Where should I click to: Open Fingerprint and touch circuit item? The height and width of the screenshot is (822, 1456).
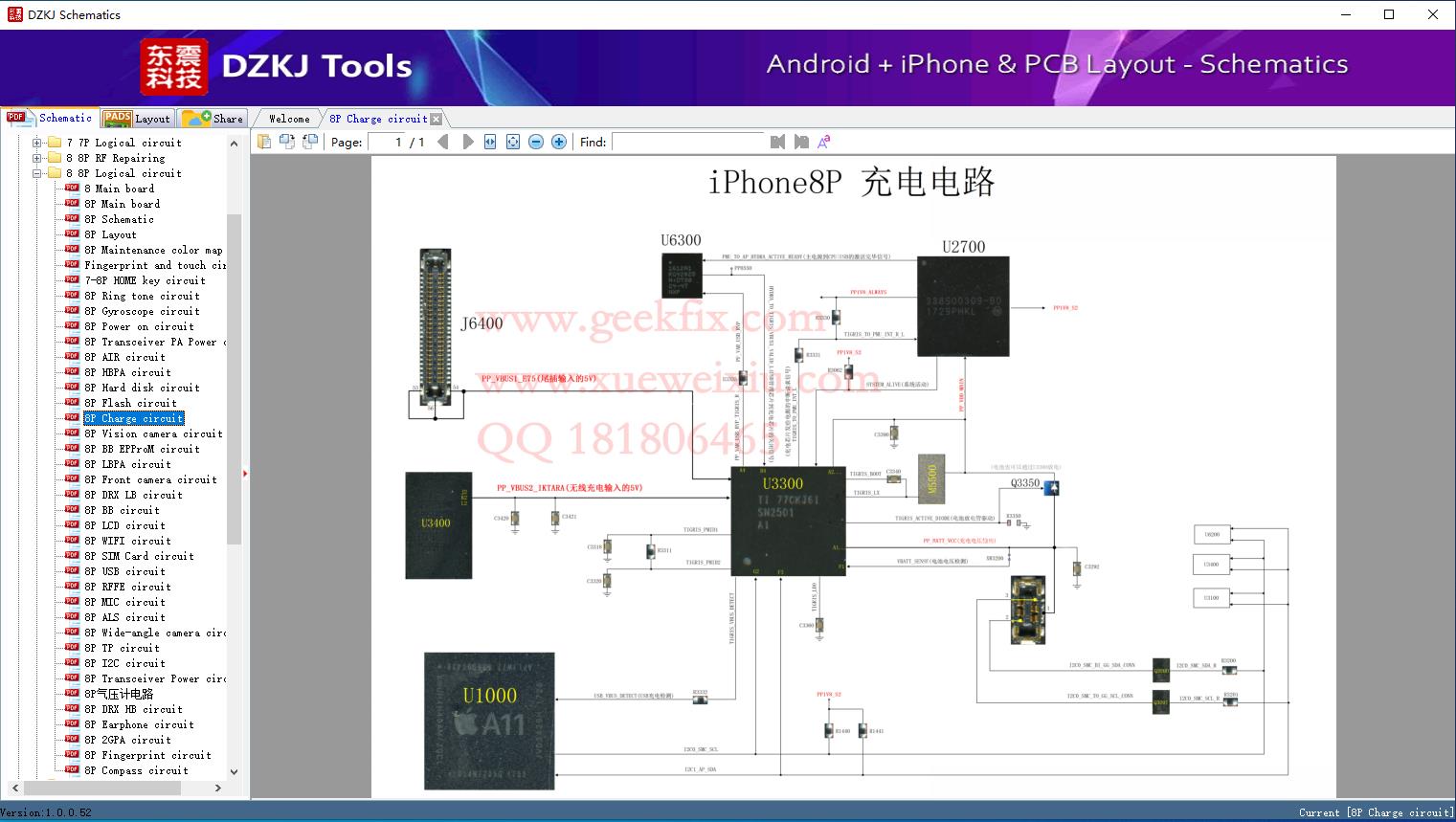[154, 265]
